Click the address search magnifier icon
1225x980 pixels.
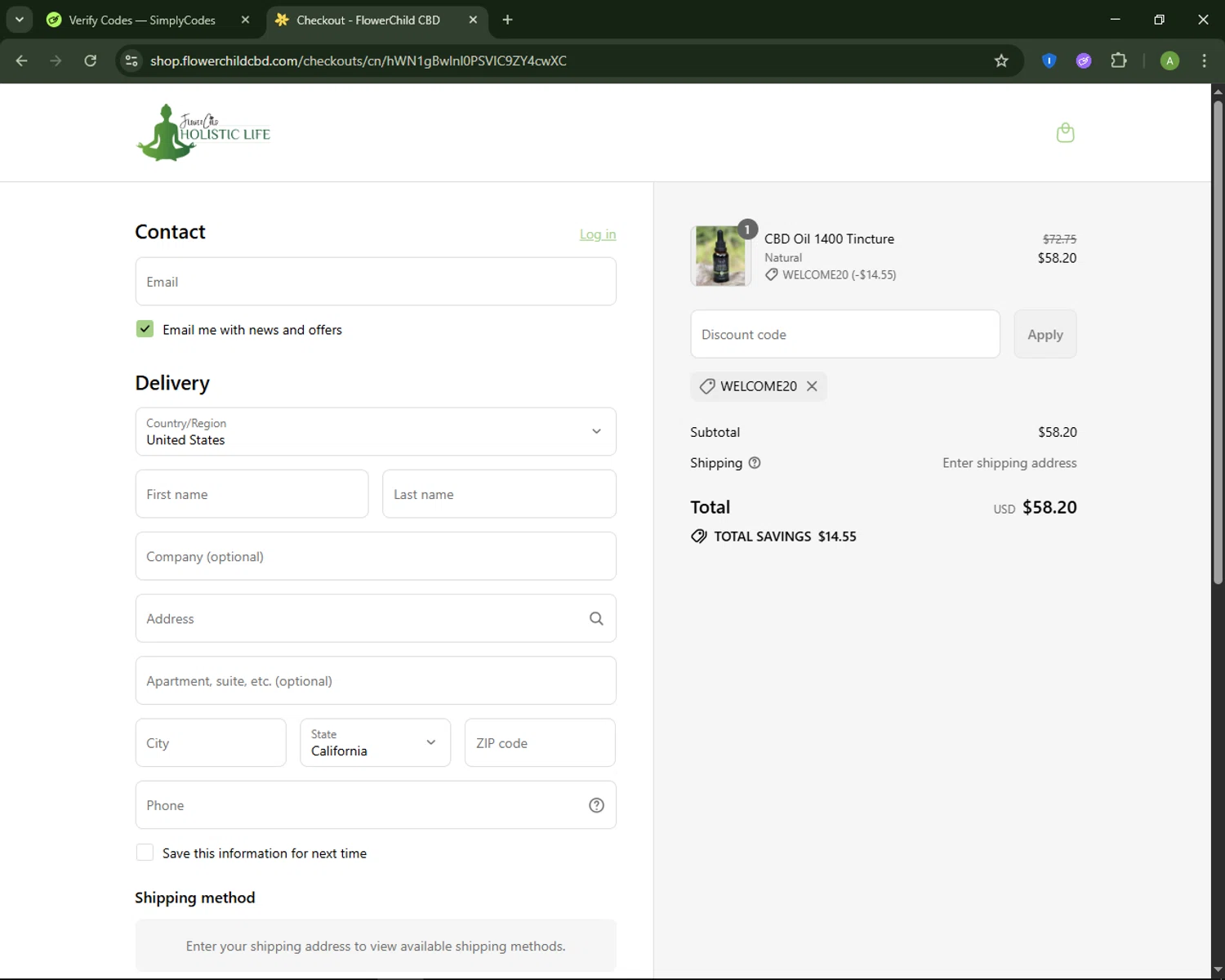(x=596, y=619)
